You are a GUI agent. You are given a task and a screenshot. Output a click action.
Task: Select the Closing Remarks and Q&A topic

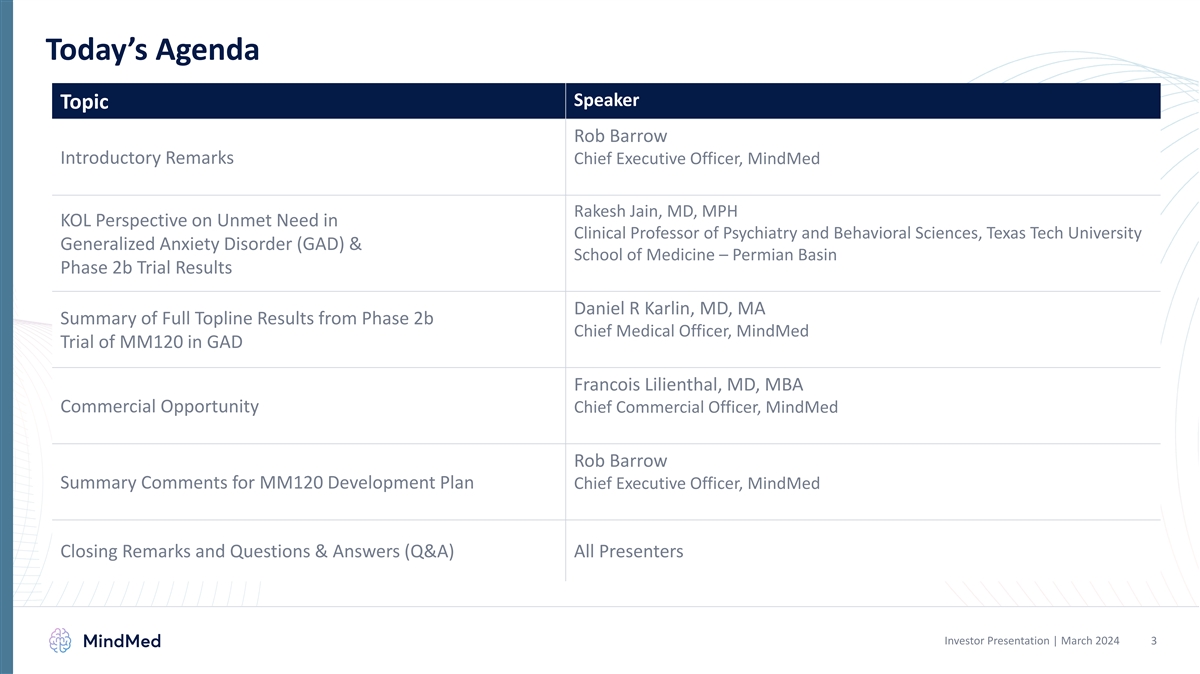pyautogui.click(x=257, y=551)
